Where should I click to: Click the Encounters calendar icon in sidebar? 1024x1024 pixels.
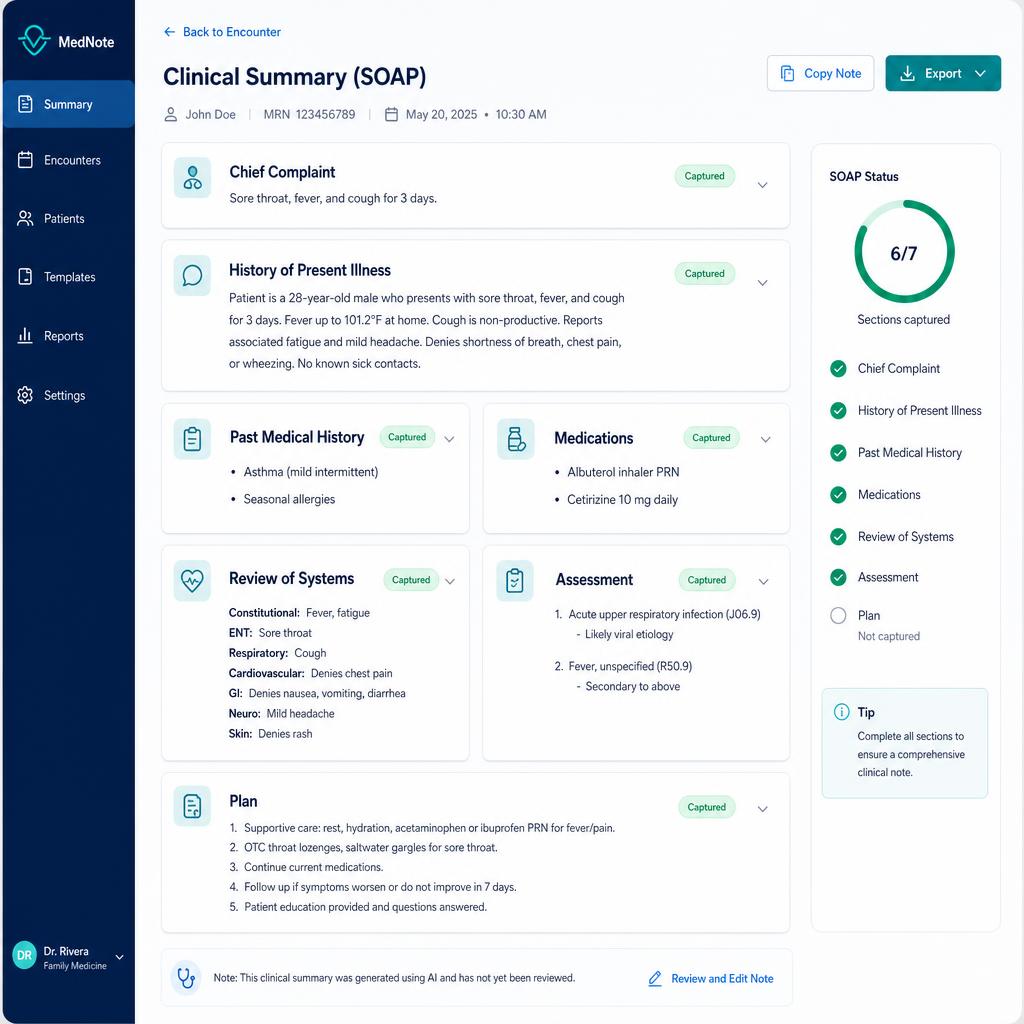click(x=25, y=160)
